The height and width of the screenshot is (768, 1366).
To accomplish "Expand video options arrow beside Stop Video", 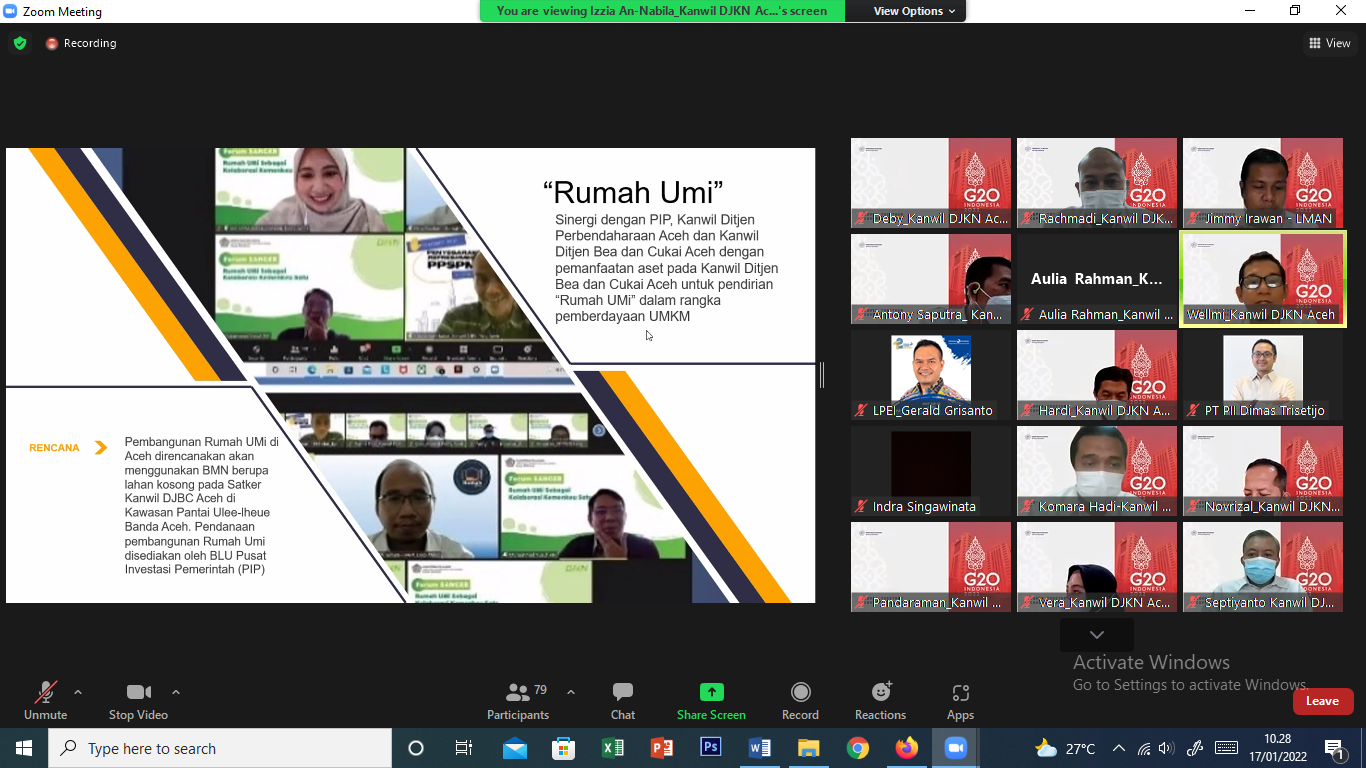I will 176,692.
